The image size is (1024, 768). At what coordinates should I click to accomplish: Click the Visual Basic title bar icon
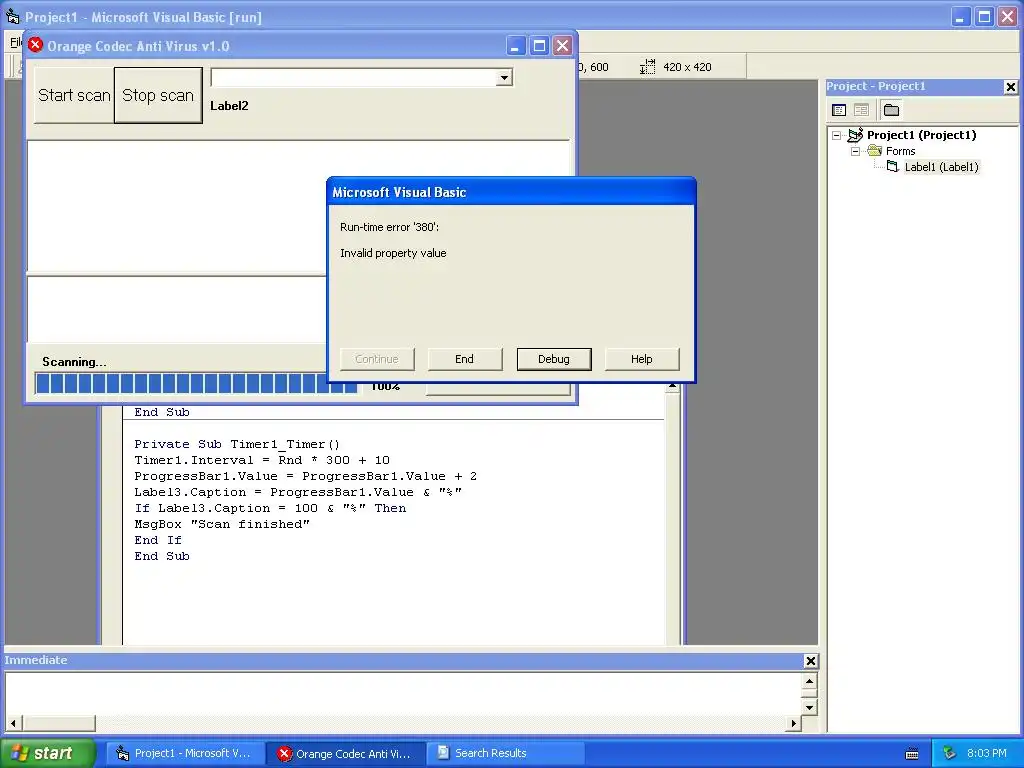tap(12, 17)
